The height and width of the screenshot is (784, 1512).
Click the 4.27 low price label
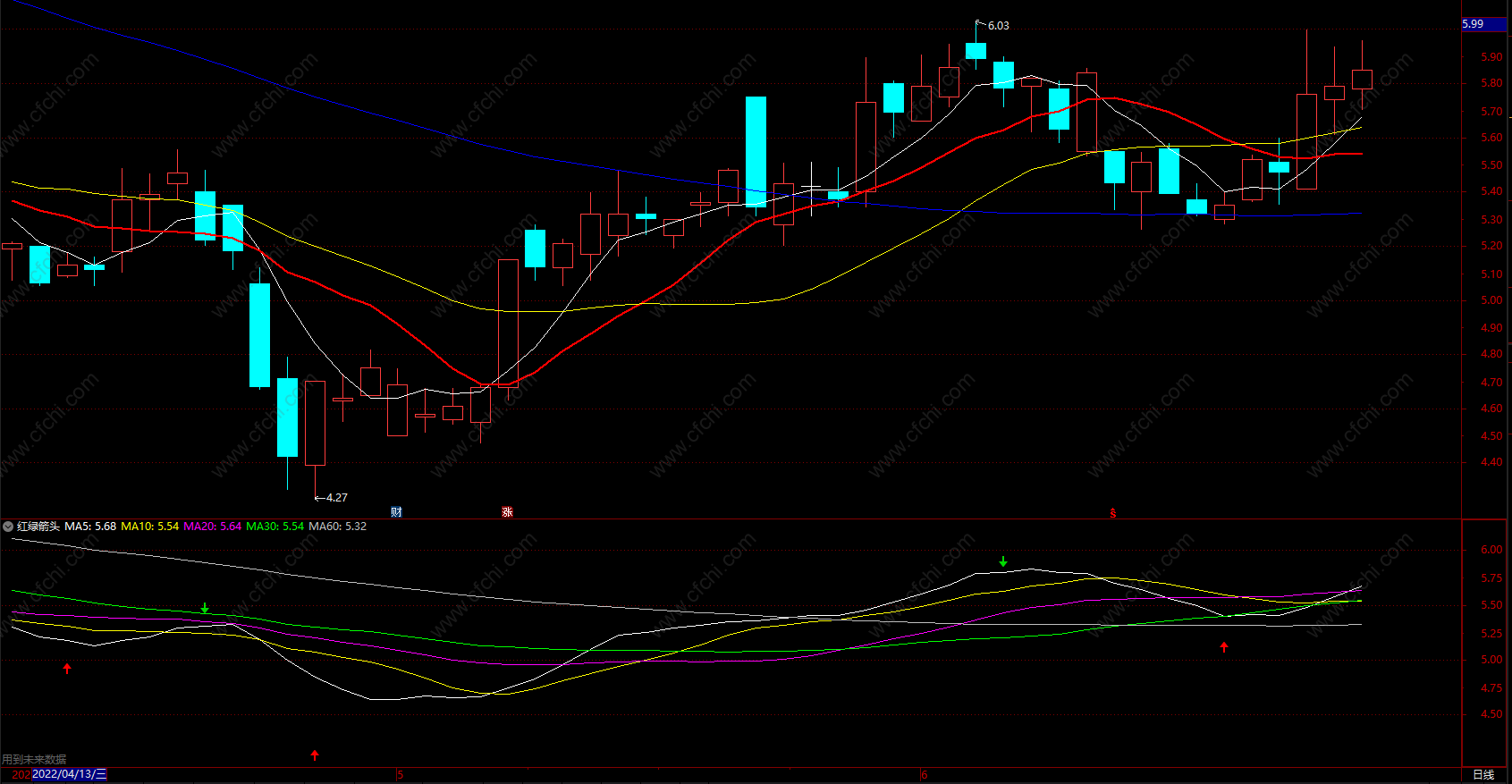337,498
